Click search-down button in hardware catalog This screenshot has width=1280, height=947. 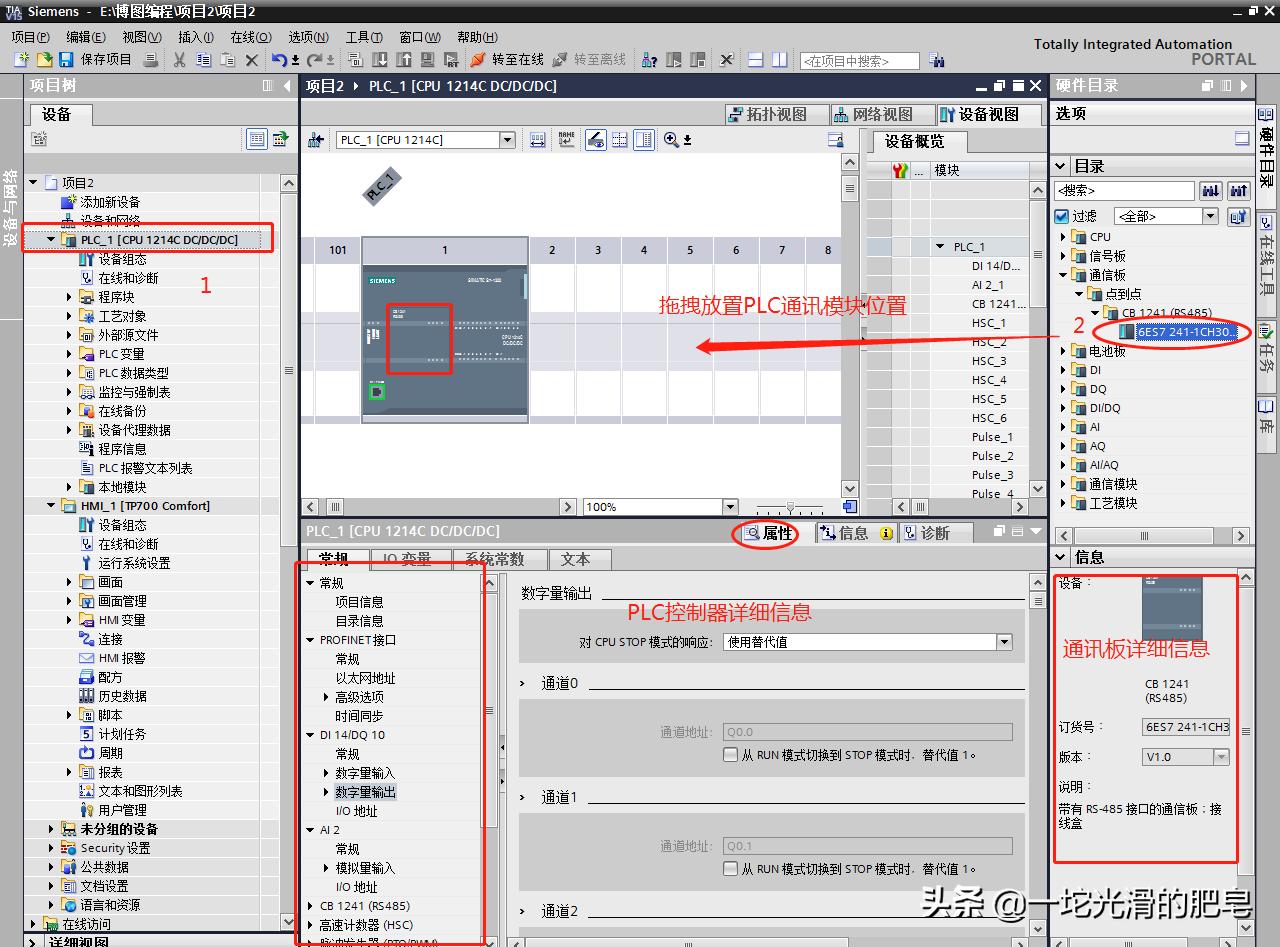(x=1211, y=190)
